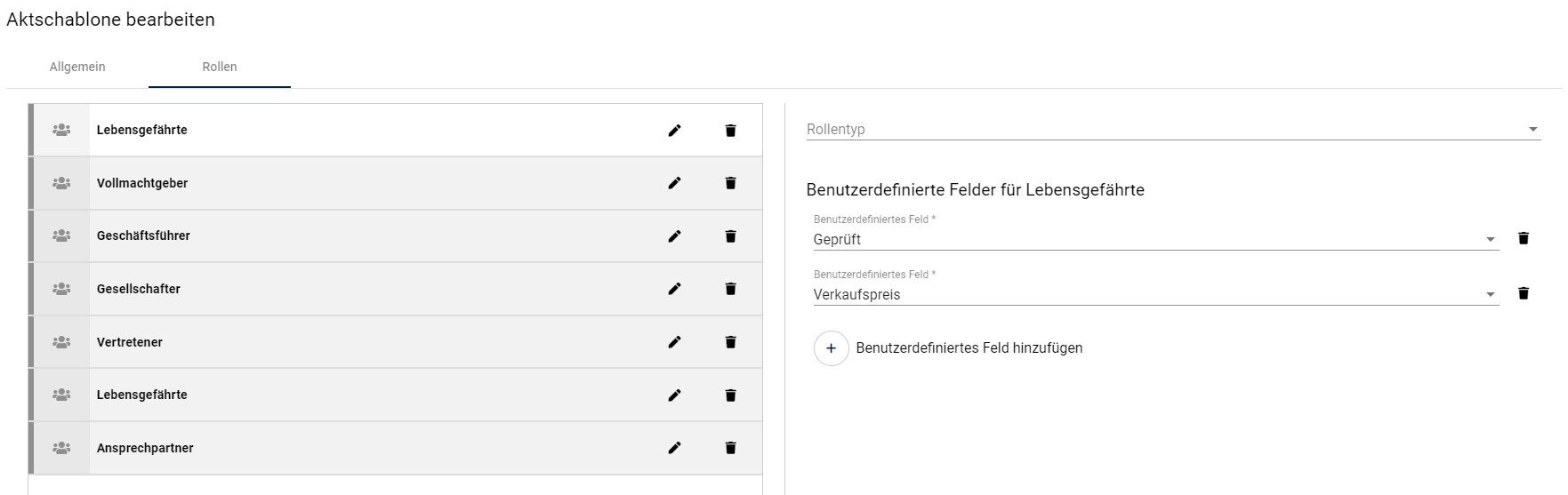This screenshot has width=1568, height=495.
Task: Click heading Benutzerdefinierte Felder für Lebensgefährte
Action: tap(976, 189)
